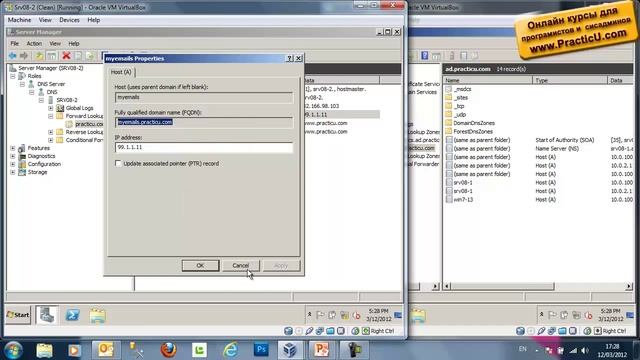Screen dimensions: 640x360
Task: Expand the Features tree node
Action: point(13,148)
